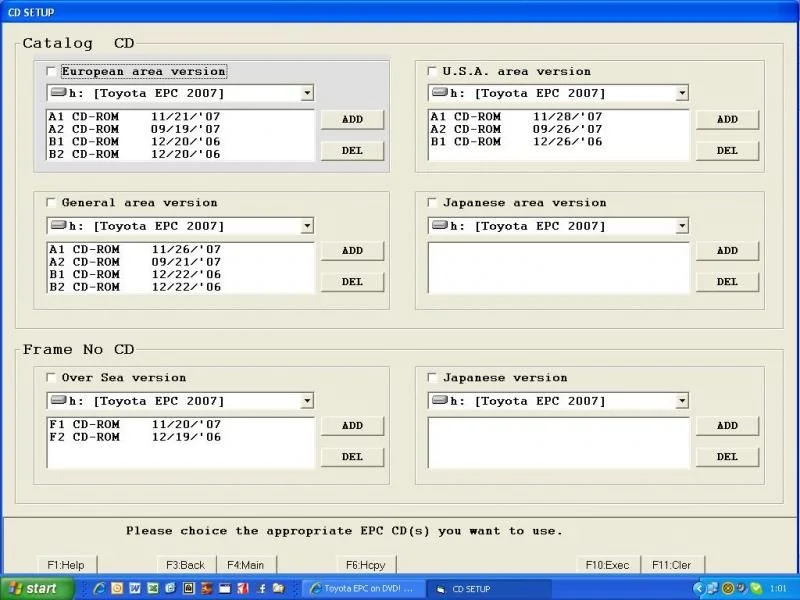The height and width of the screenshot is (600, 800).
Task: Delete a CD from the General area version
Action: pyautogui.click(x=352, y=282)
